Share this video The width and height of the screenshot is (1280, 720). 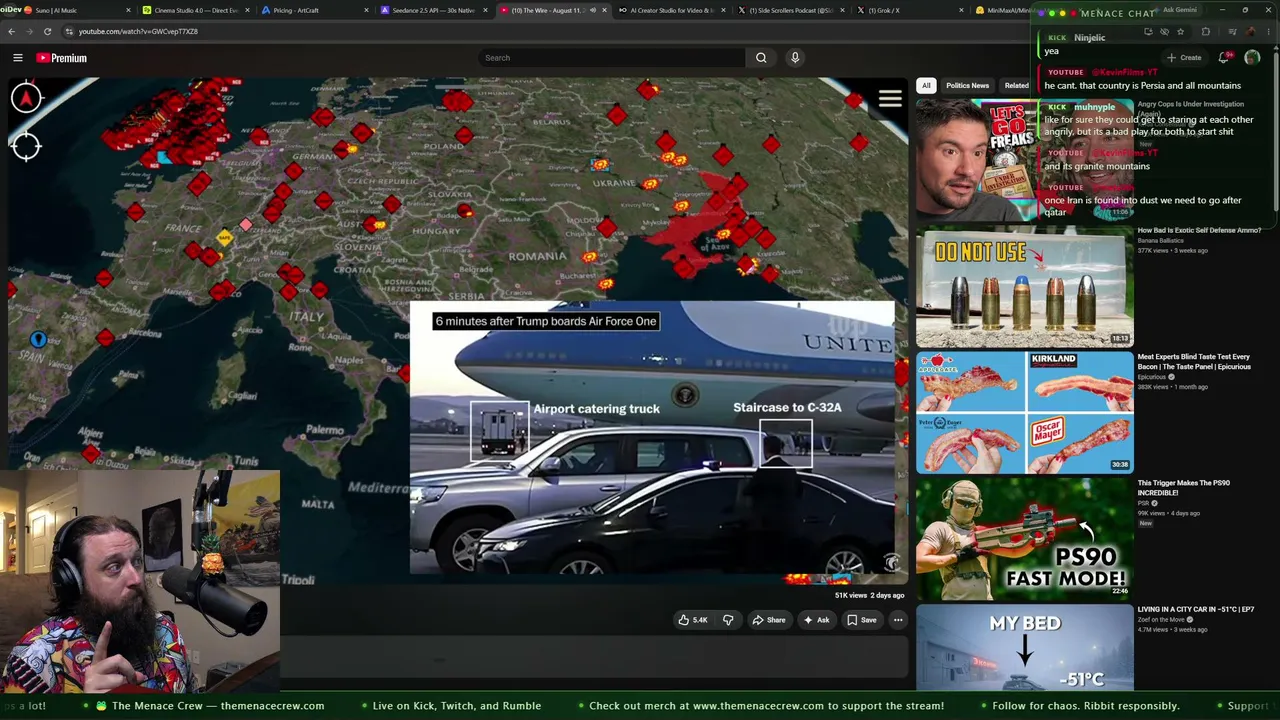(x=768, y=620)
